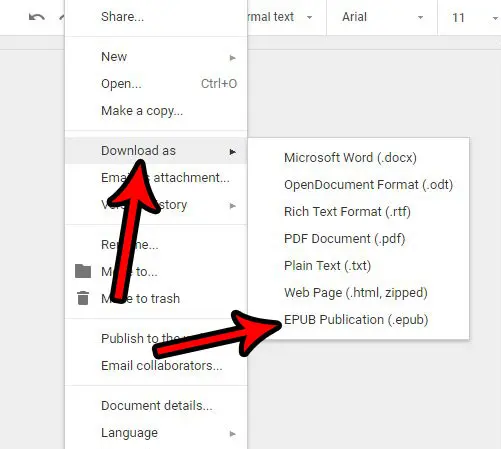Viewport: 501px width, 449px height.
Task: Select Make a copy...
Action: (156, 111)
